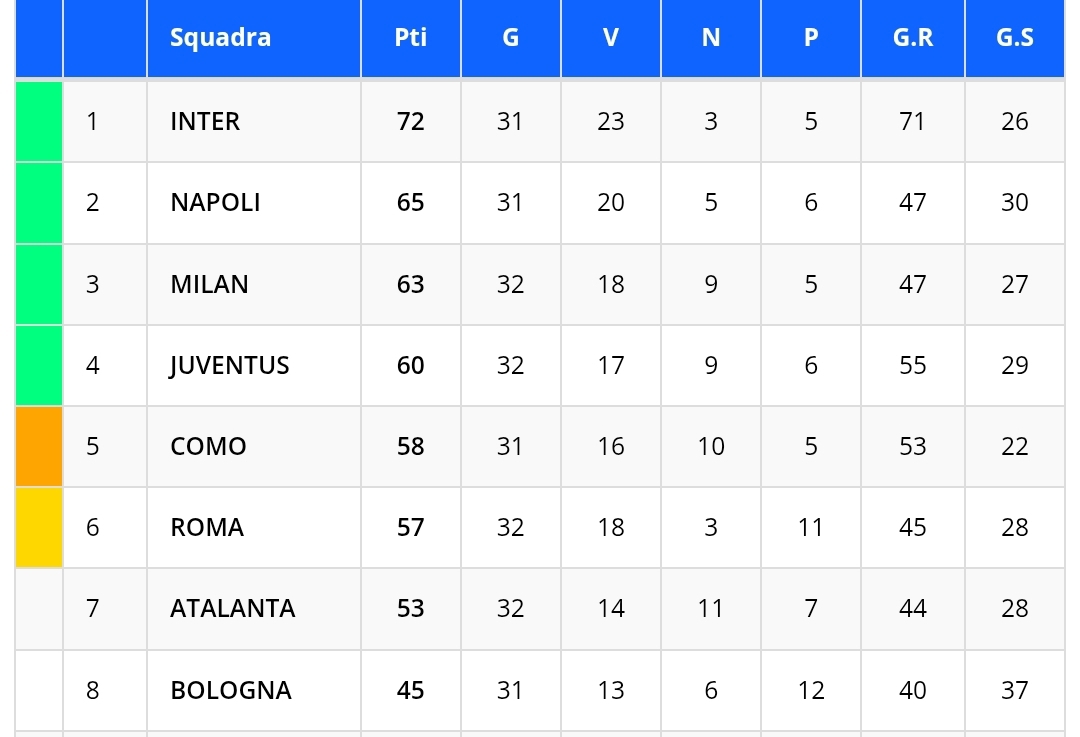The image size is (1080, 737).
Task: Click Atalanta's 53 points cell
Action: (410, 609)
